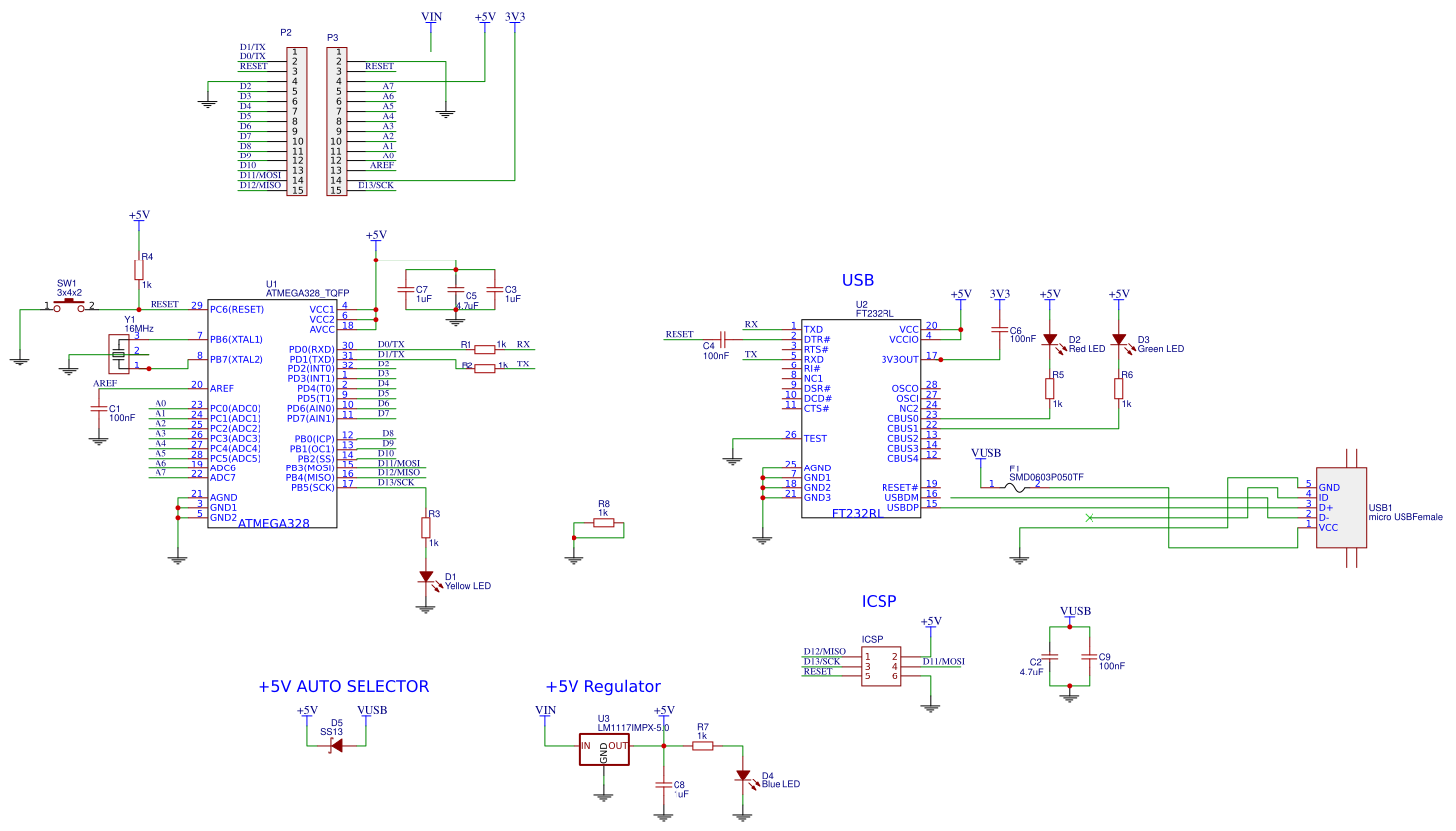Click the Red LED D2 symbol
Screen dimensions: 1456x831
pos(1050,339)
